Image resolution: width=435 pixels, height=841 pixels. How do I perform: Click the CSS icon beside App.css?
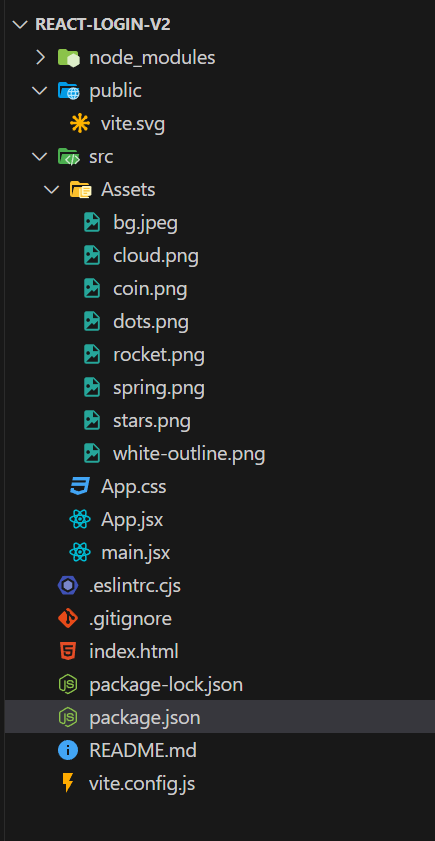[80, 486]
